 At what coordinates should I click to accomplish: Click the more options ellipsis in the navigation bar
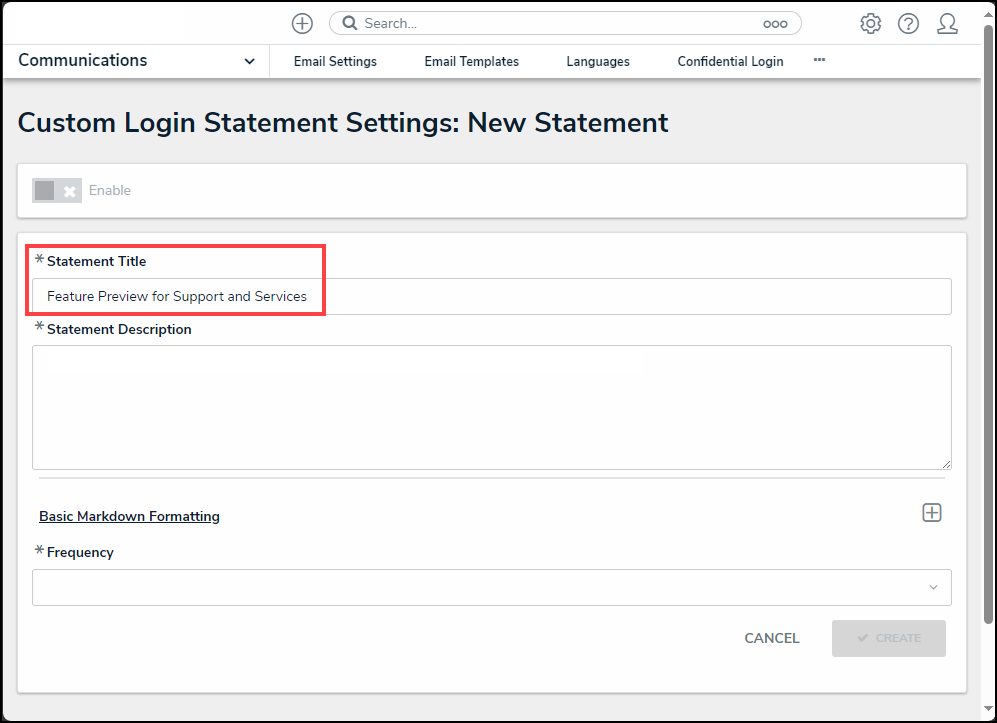819,60
